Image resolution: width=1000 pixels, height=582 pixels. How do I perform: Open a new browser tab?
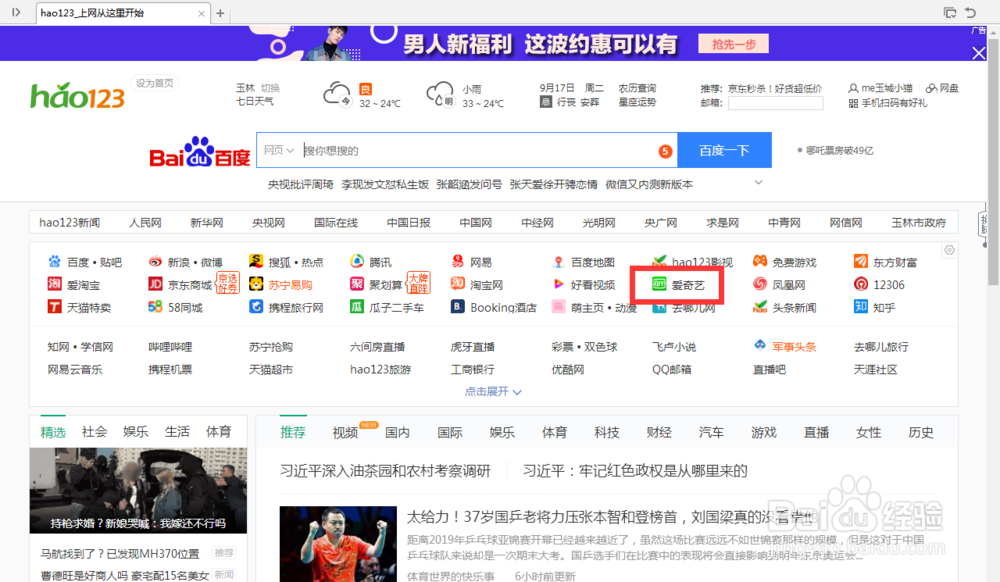click(220, 13)
